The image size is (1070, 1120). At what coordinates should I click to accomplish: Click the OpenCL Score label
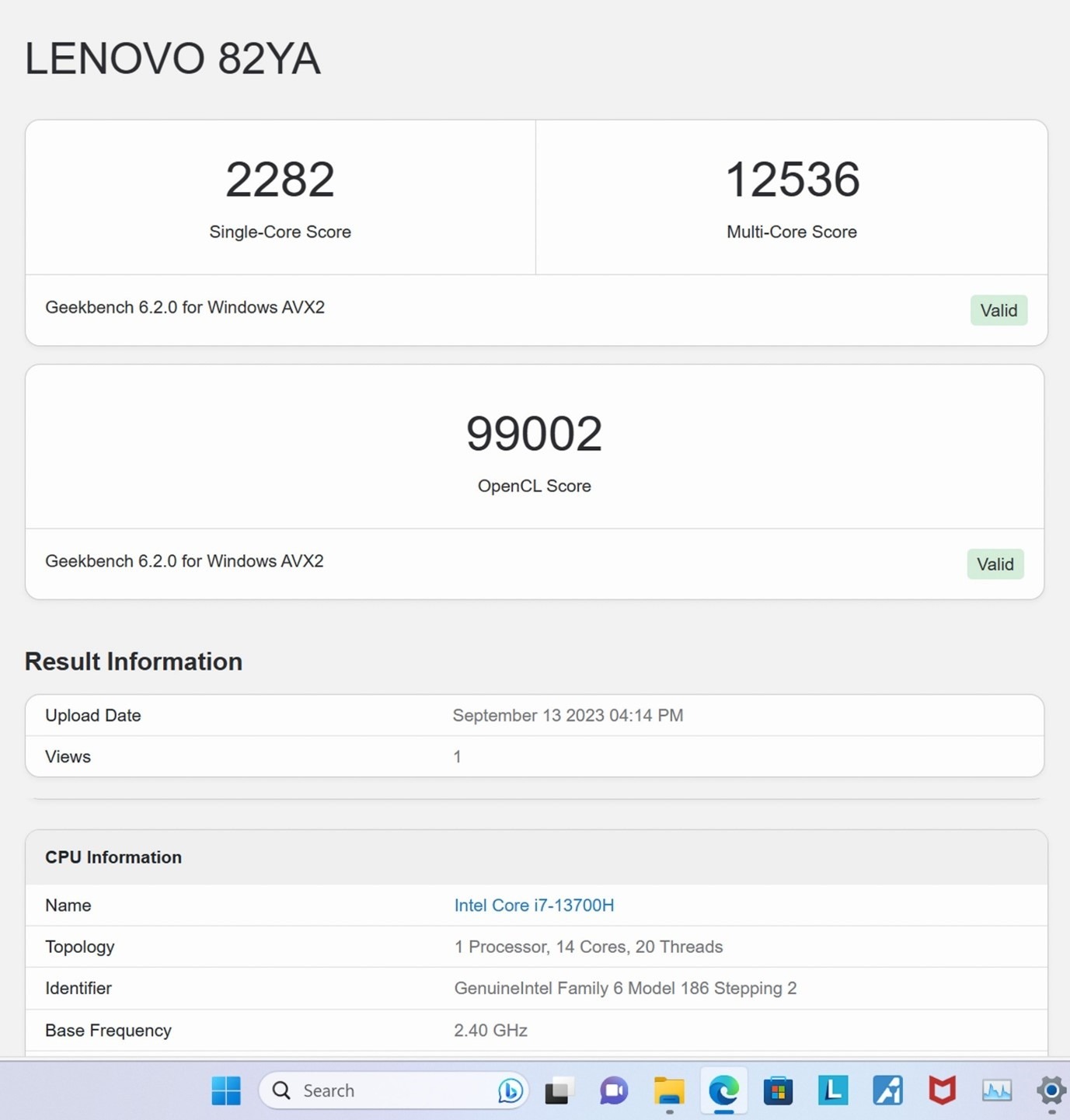535,486
